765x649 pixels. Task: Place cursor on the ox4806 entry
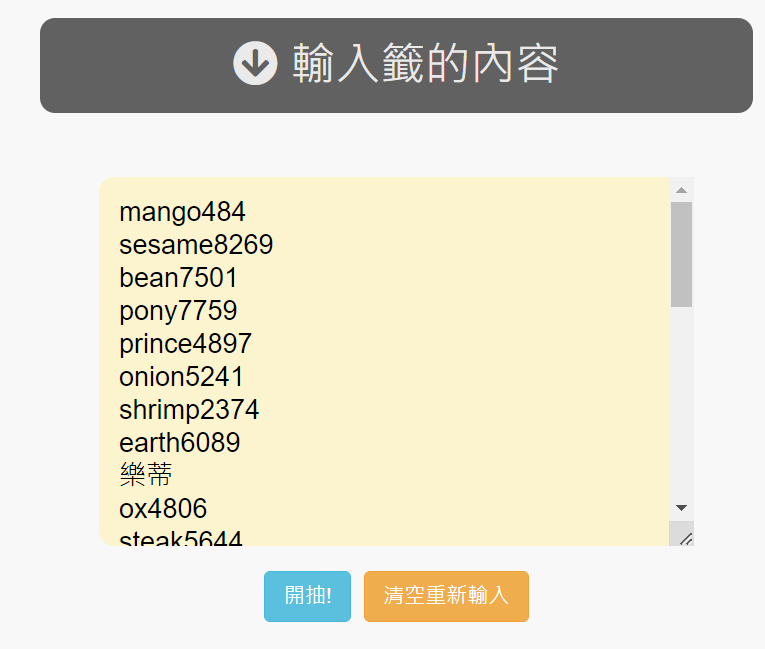163,508
